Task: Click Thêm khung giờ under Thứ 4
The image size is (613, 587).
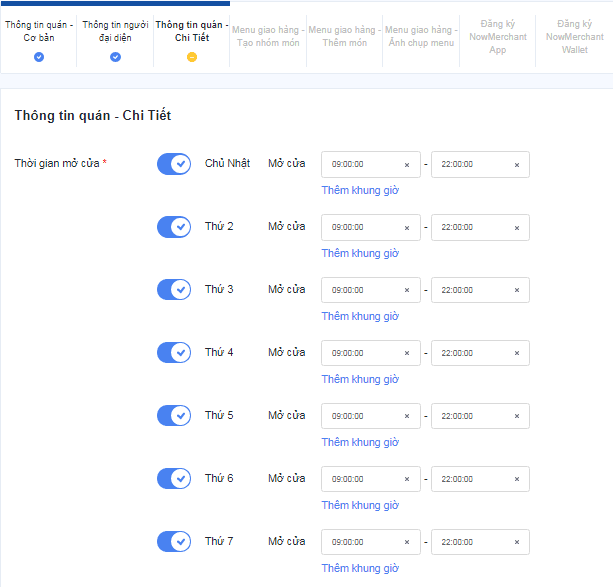Action: [x=360, y=379]
